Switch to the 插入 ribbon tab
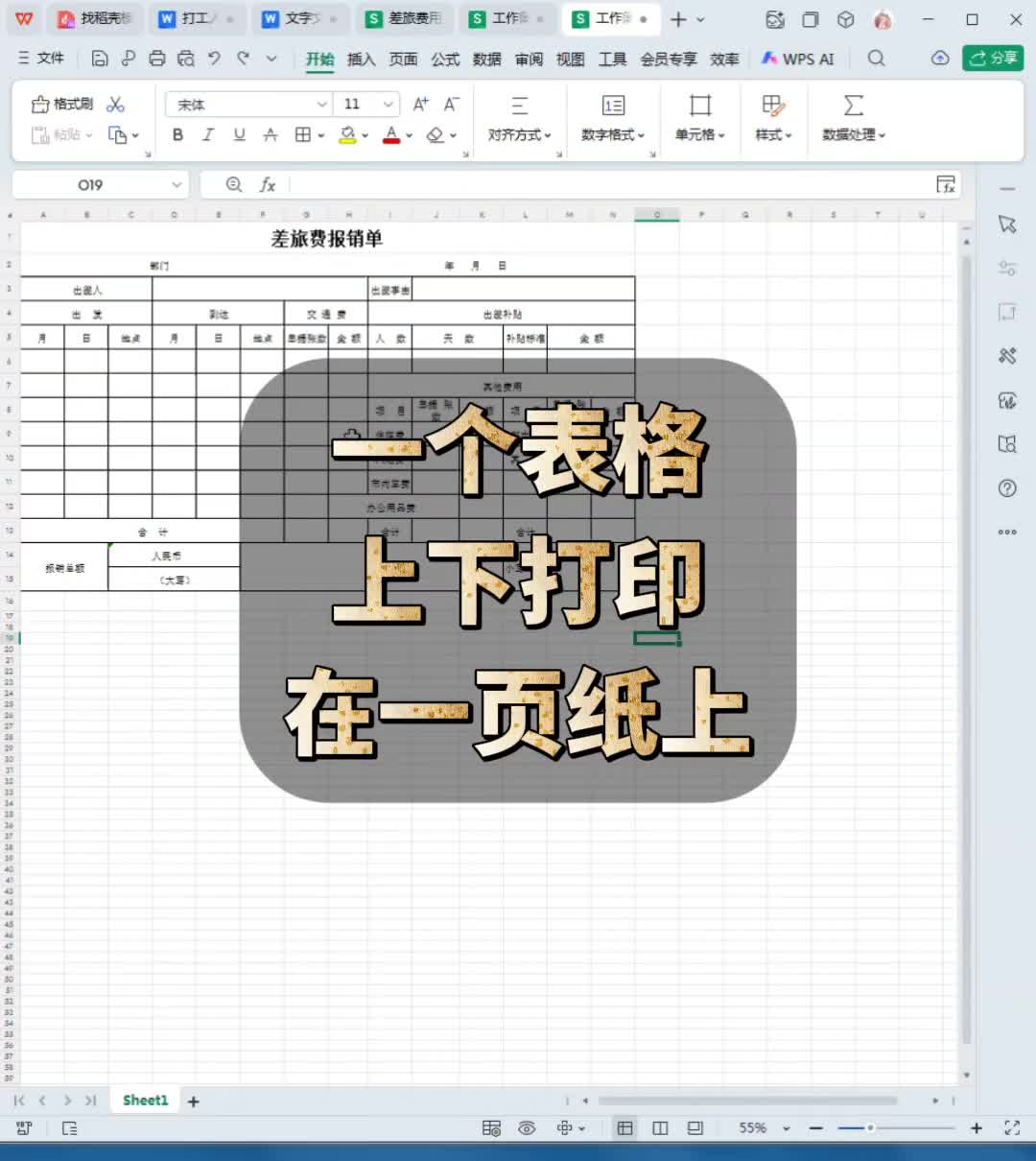Screen dimensions: 1036x1161 [x=361, y=59]
